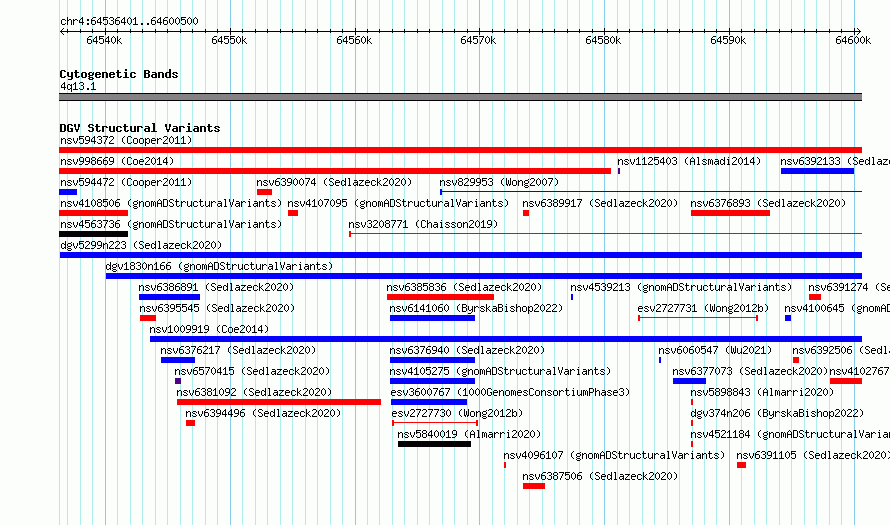Click the nsv594472 (Cooper2011) blue feature
This screenshot has height=525, width=890.
point(68,192)
